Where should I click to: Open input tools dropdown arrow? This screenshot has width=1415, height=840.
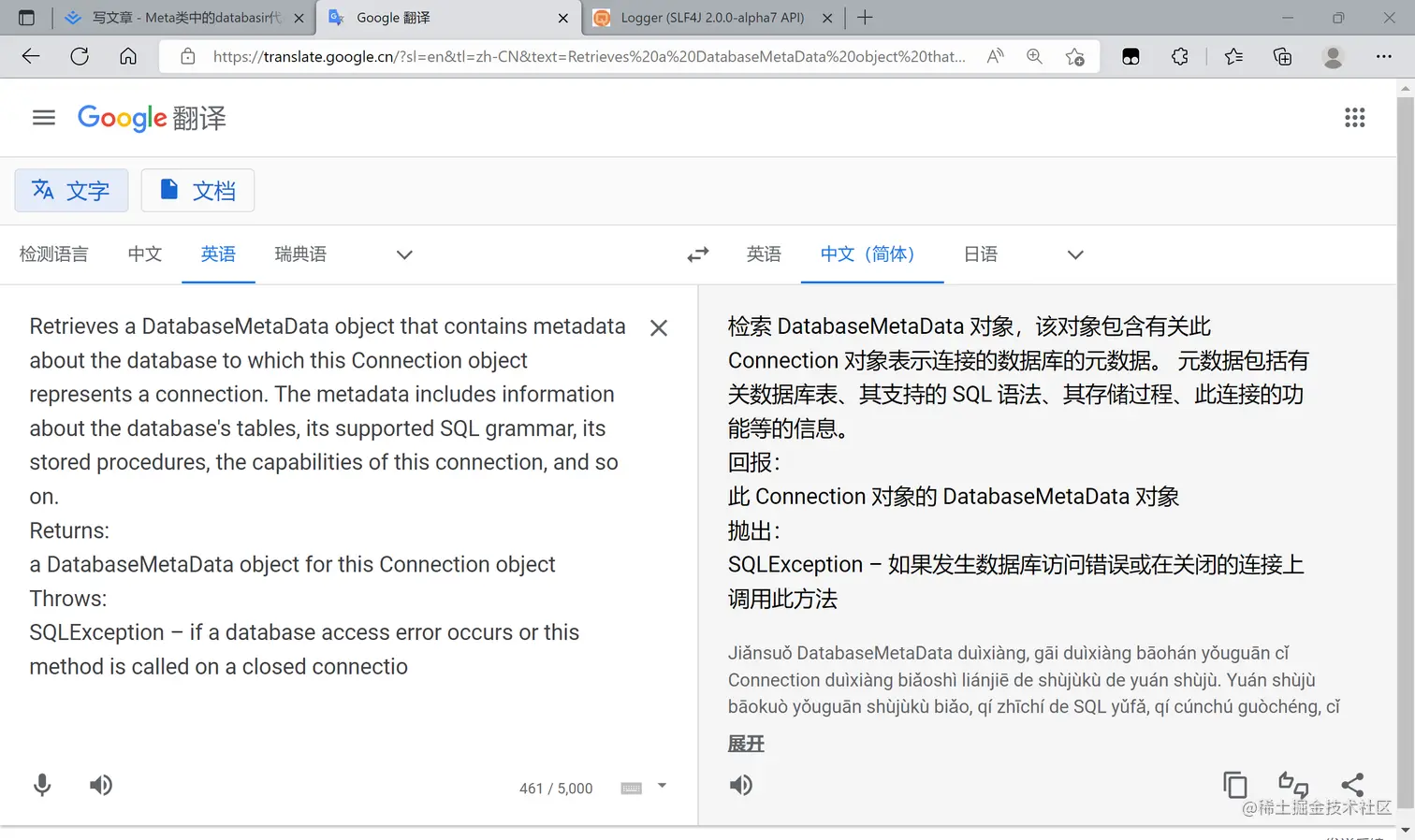tap(662, 787)
